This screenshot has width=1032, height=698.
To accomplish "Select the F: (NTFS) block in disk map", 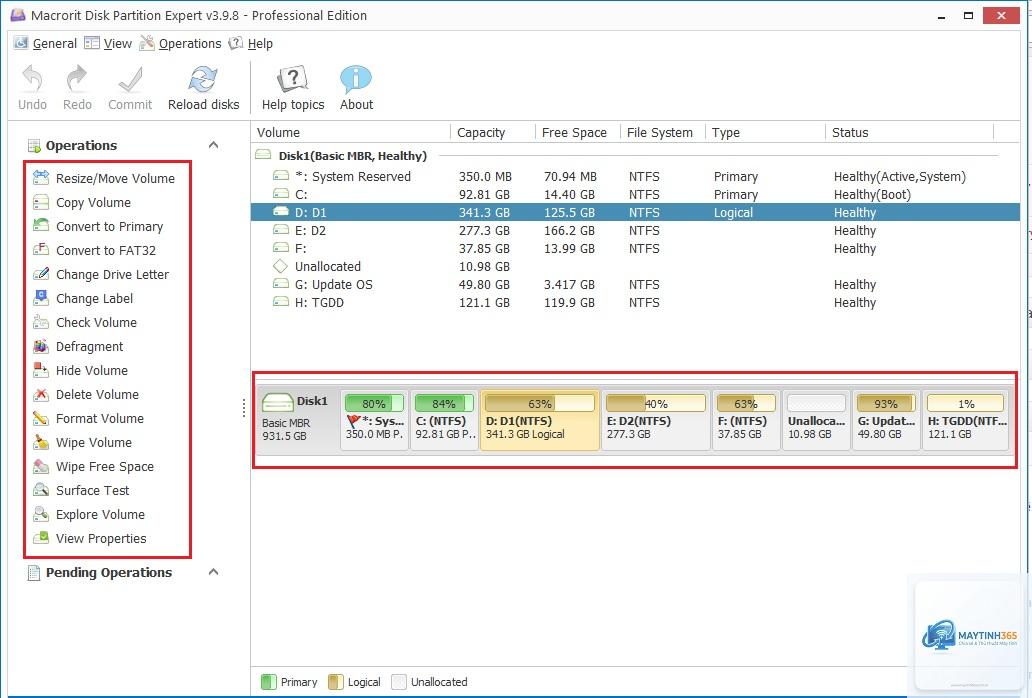I will pos(746,420).
